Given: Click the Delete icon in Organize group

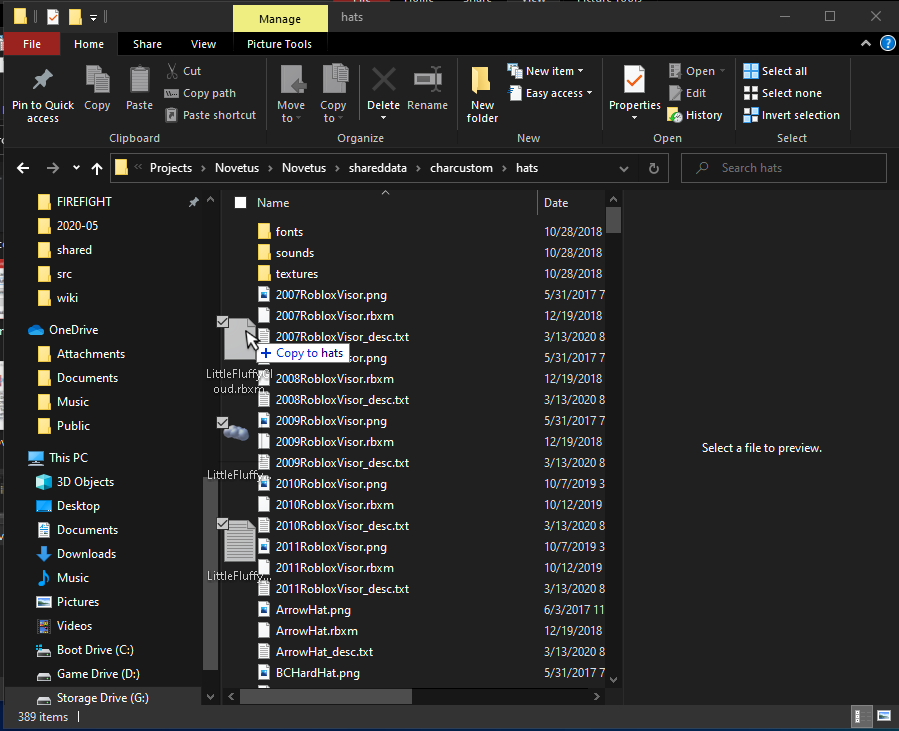Looking at the screenshot, I should click(383, 81).
